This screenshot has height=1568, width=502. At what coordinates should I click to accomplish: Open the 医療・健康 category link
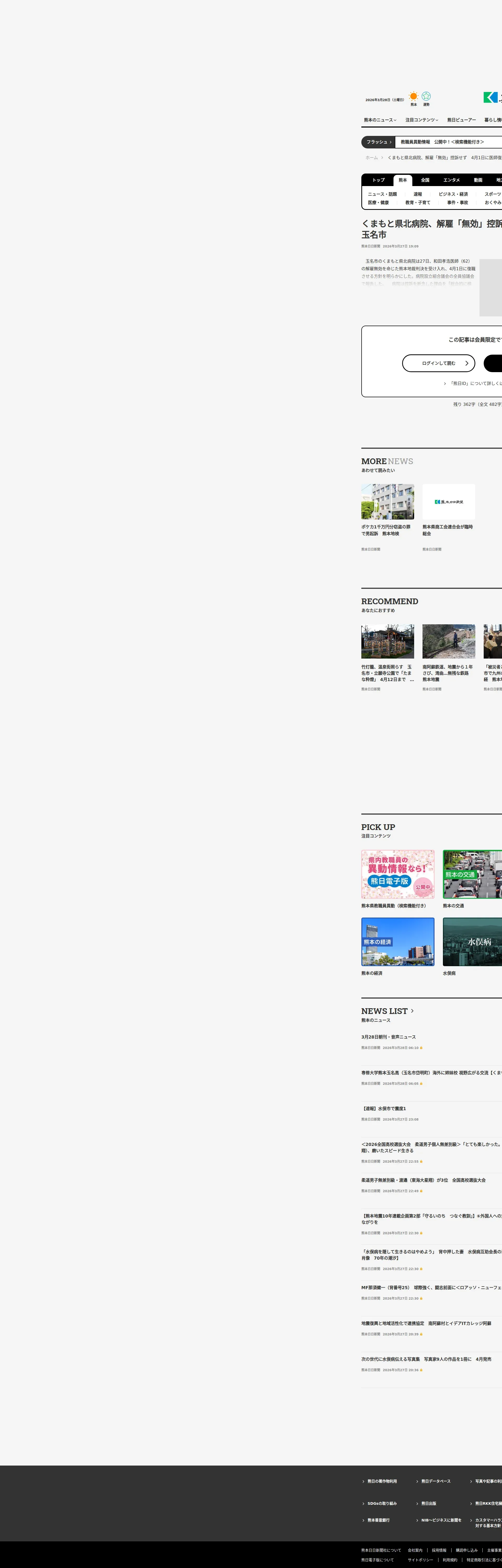pyautogui.click(x=378, y=203)
